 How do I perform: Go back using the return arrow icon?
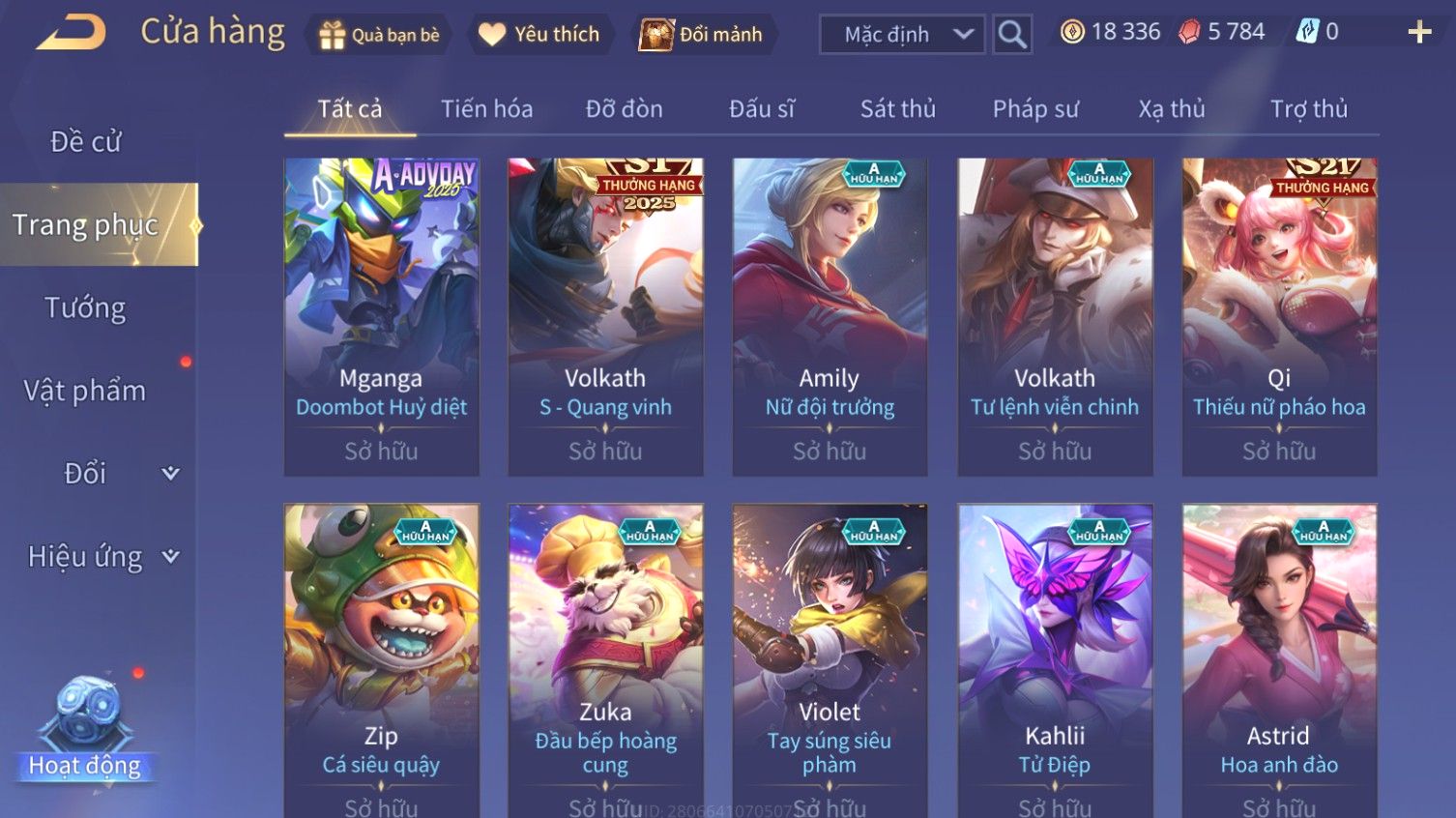(x=71, y=33)
